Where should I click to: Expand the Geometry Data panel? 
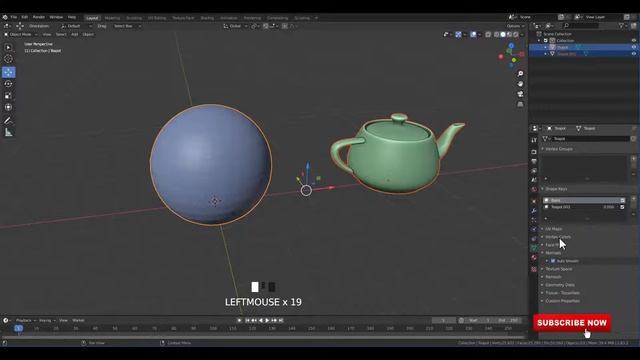pos(560,285)
